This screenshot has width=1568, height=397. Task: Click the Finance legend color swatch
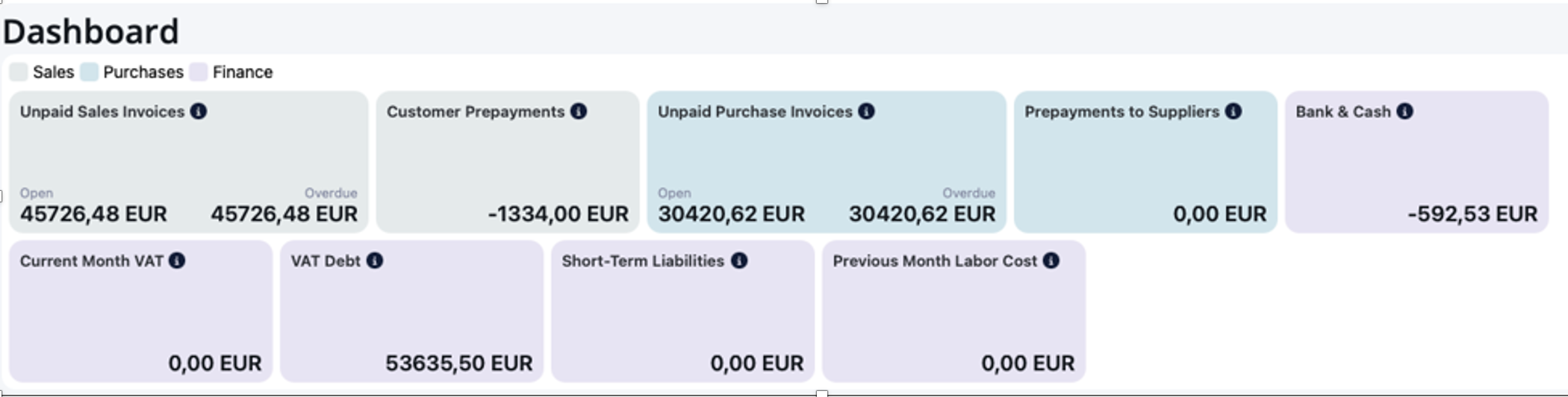tap(199, 72)
